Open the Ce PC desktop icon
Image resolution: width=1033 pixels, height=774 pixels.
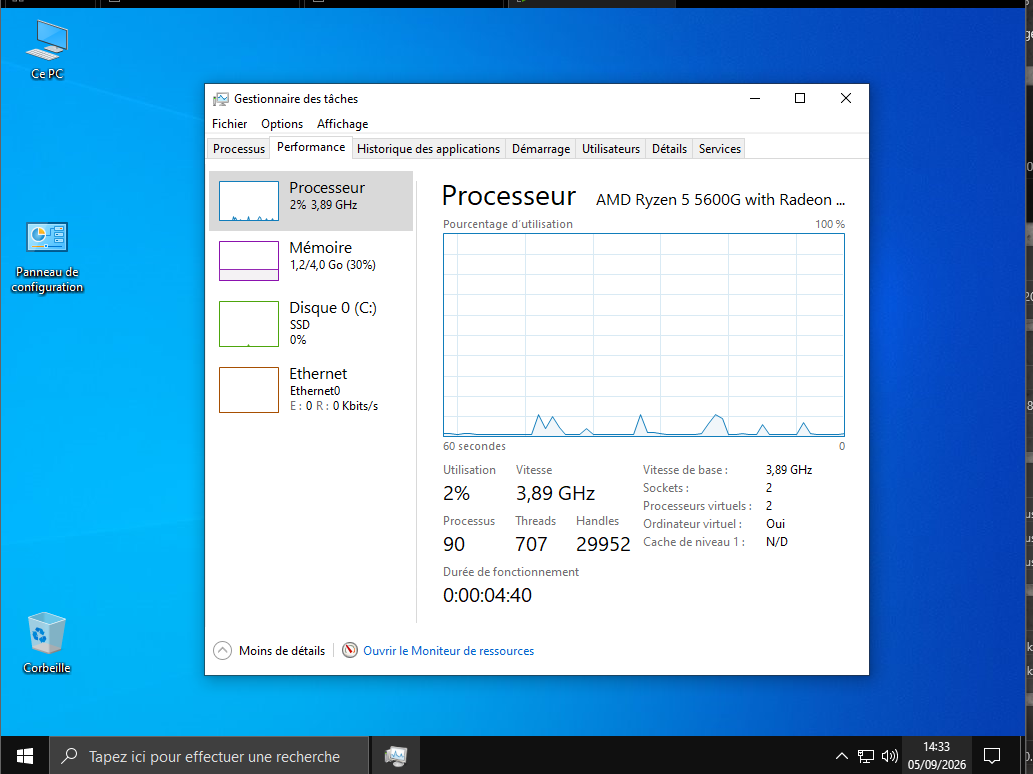(x=47, y=50)
